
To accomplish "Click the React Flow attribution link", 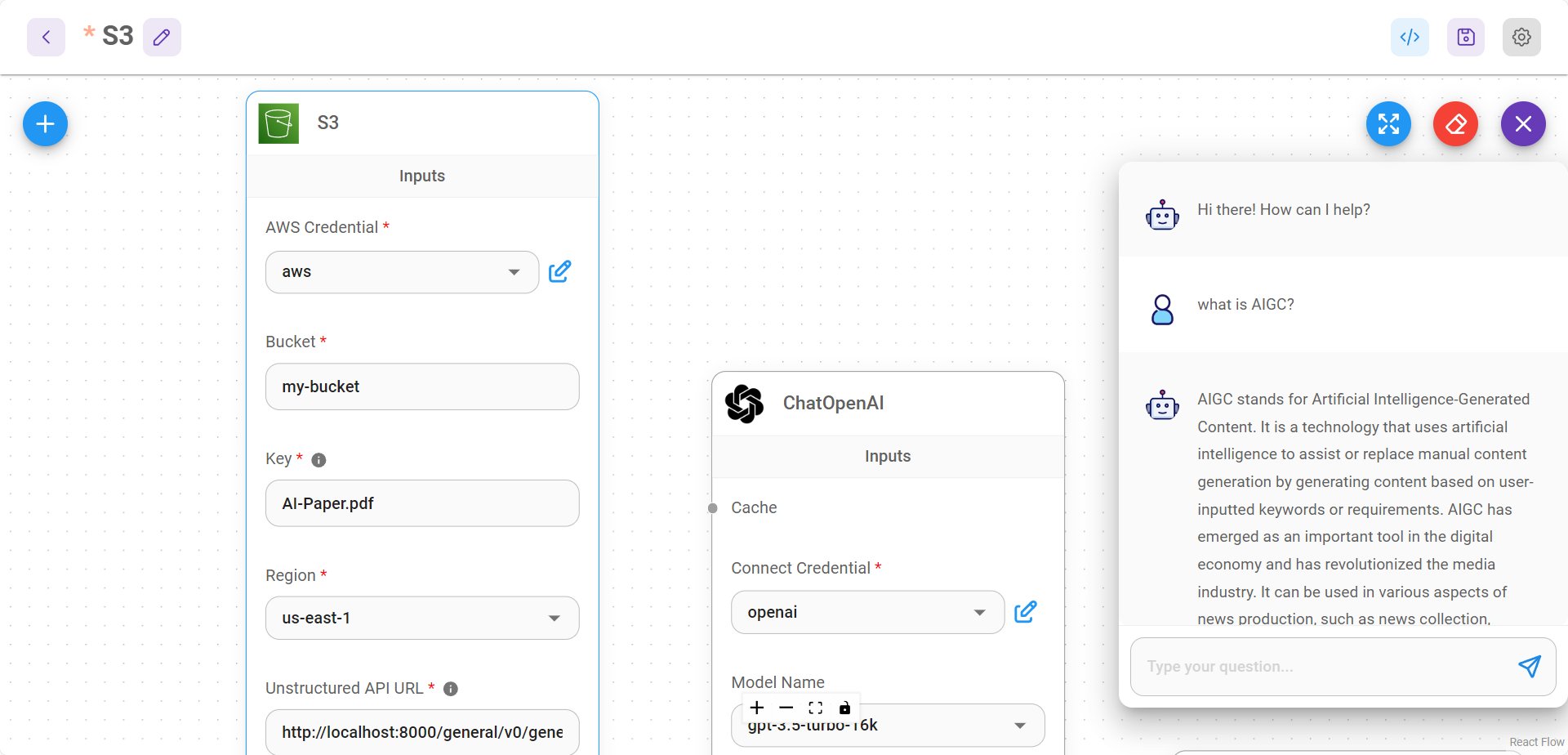I will click(1536, 742).
